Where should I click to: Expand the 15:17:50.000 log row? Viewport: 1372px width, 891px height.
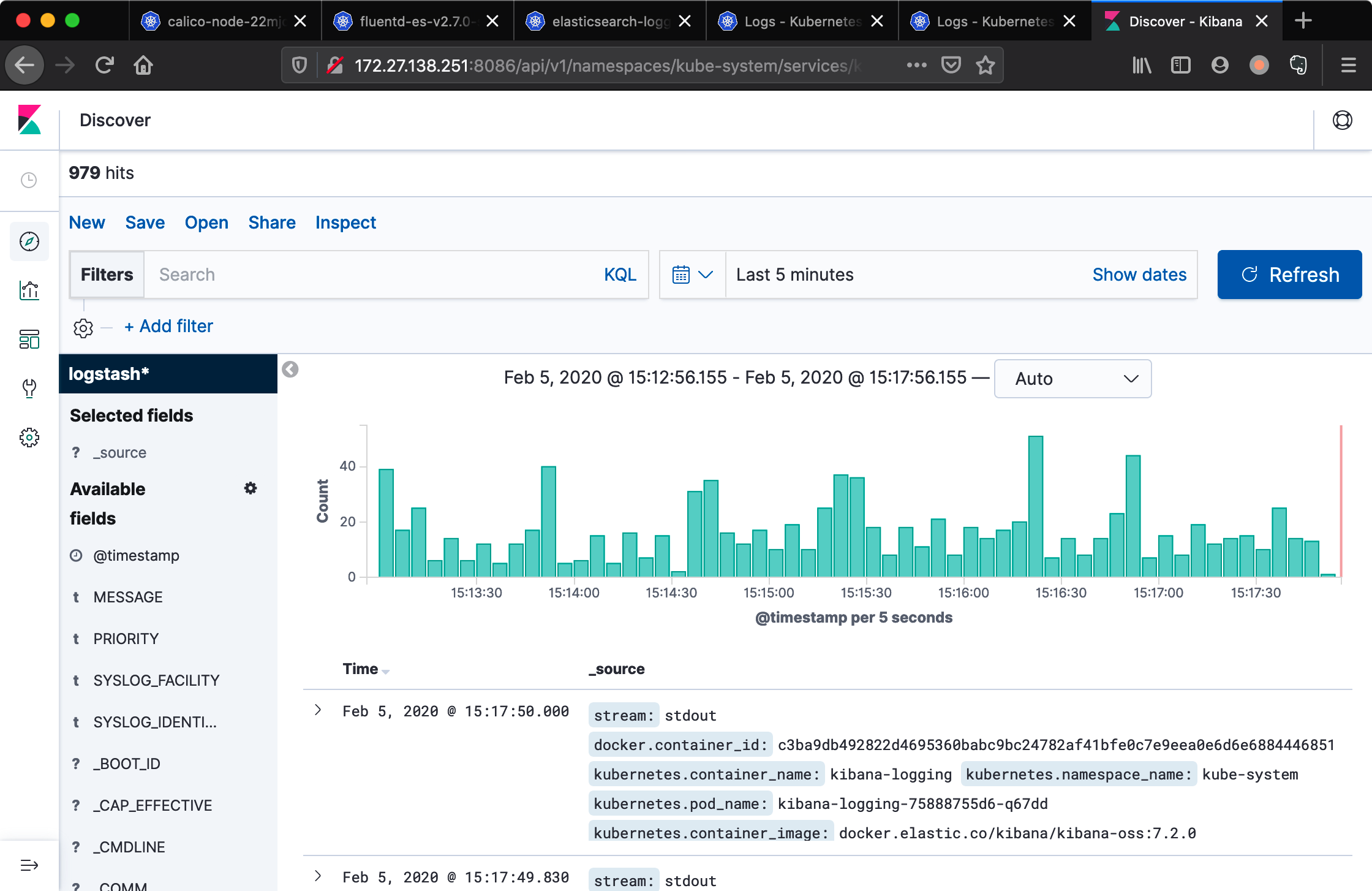point(318,710)
